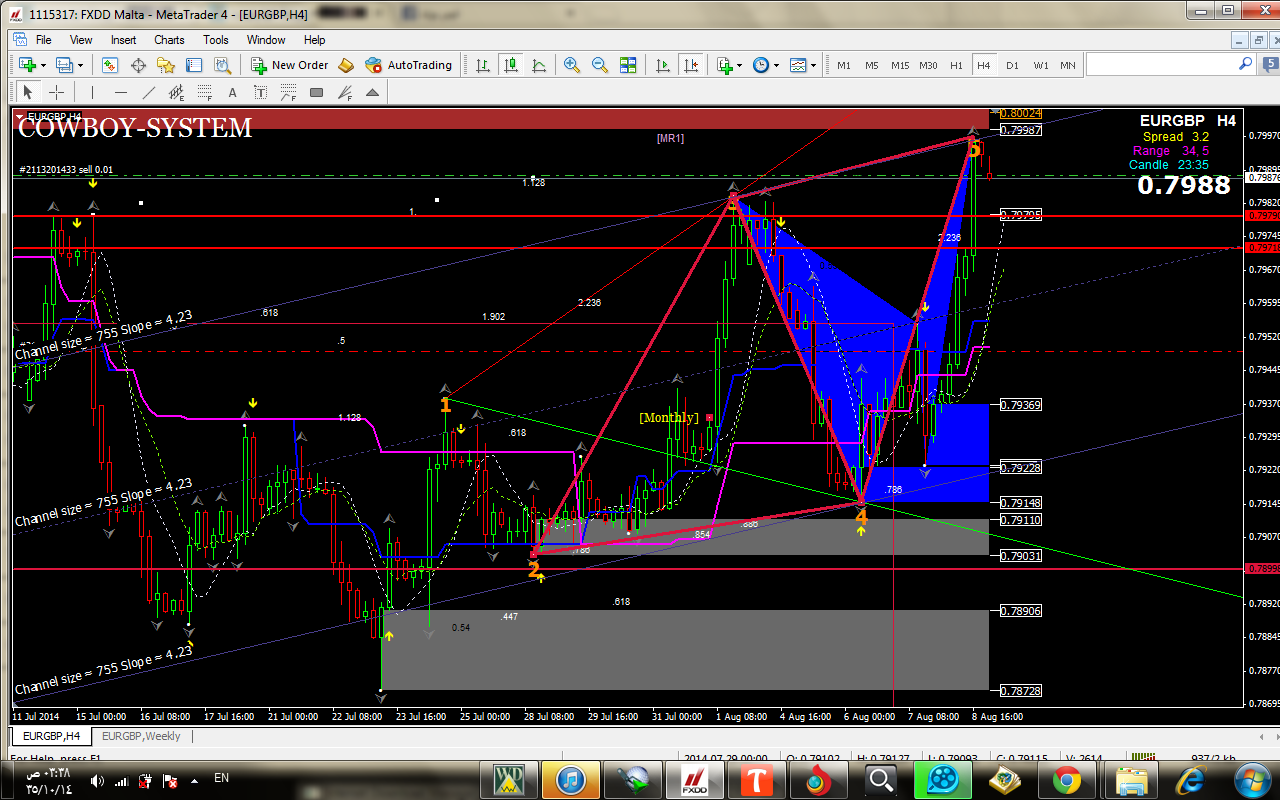Select the Fibonacci Arcs tool
The height and width of the screenshot is (800, 1280).
click(289, 92)
